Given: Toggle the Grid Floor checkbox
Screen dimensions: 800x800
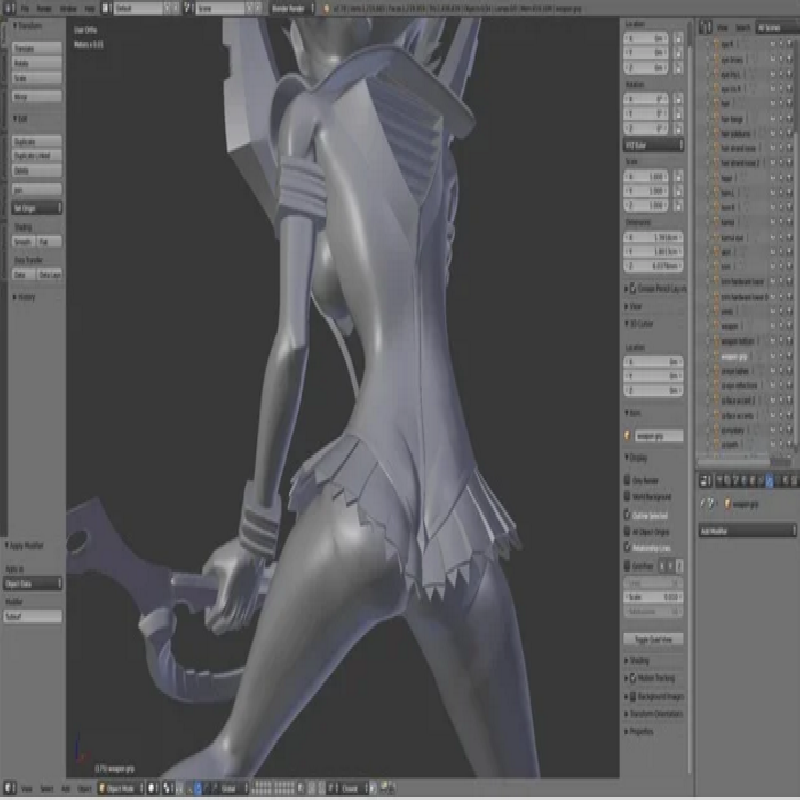Looking at the screenshot, I should [627, 566].
